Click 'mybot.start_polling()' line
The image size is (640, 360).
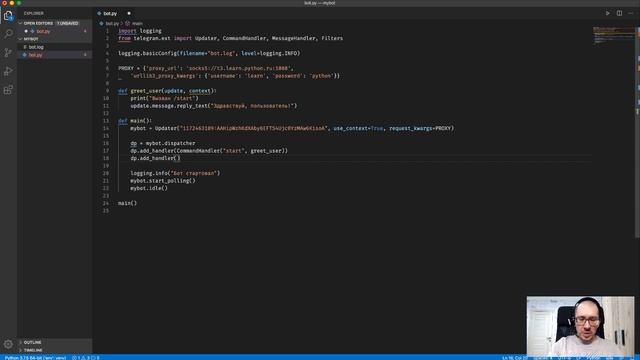[x=163, y=181]
